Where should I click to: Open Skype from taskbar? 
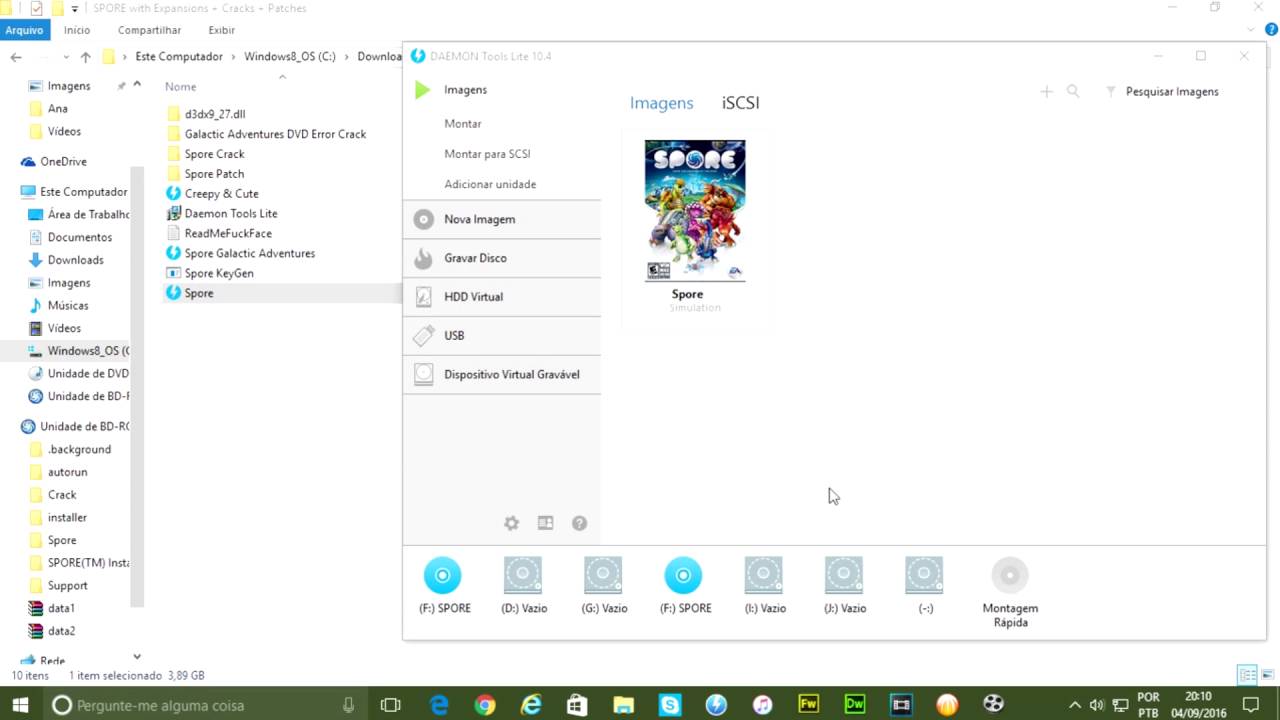click(670, 705)
